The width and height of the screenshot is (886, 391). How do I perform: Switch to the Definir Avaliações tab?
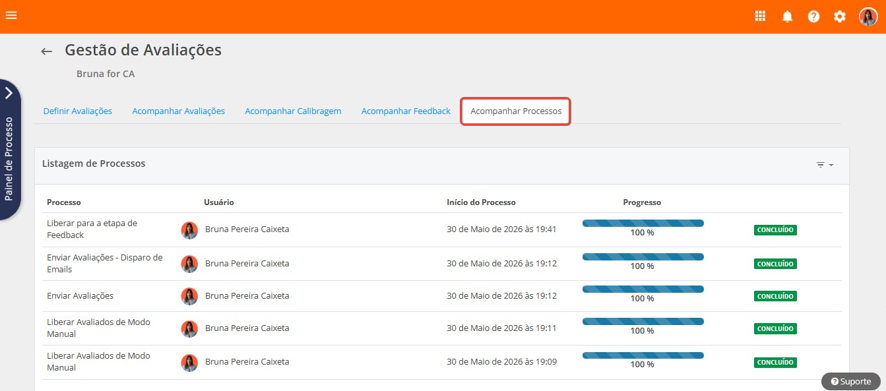(77, 111)
